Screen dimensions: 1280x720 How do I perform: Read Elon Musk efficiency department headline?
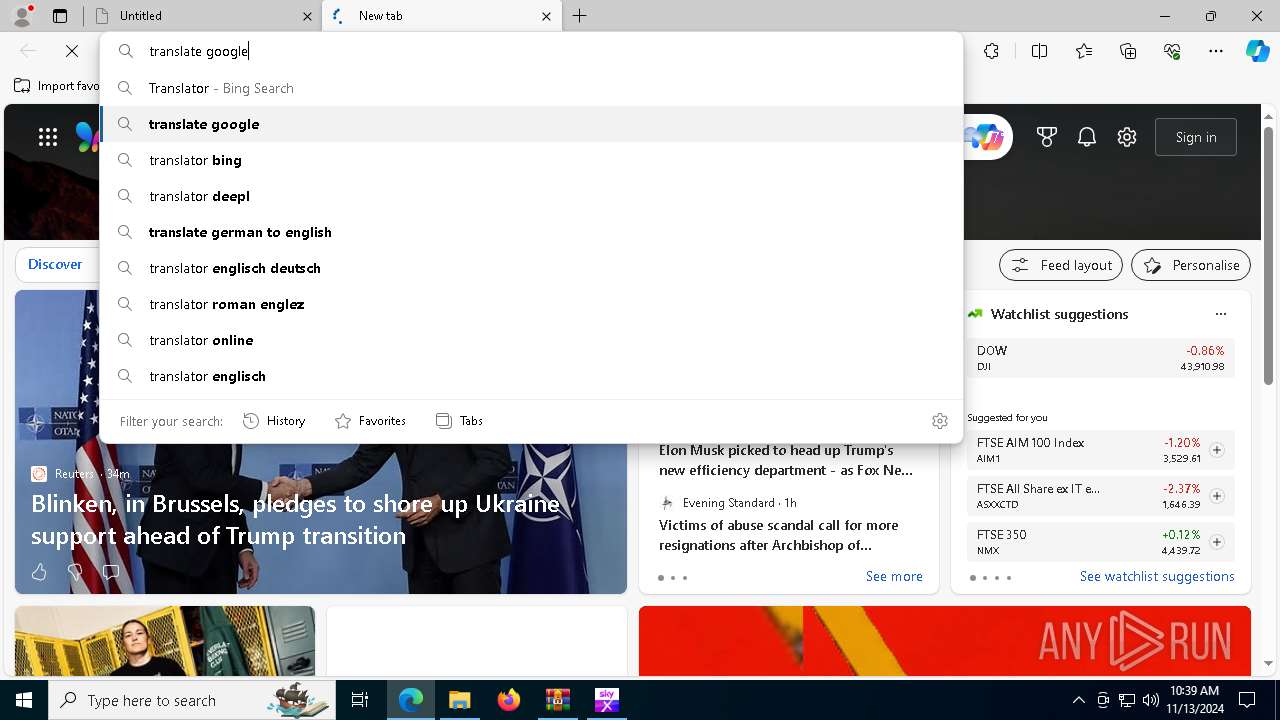pos(786,460)
